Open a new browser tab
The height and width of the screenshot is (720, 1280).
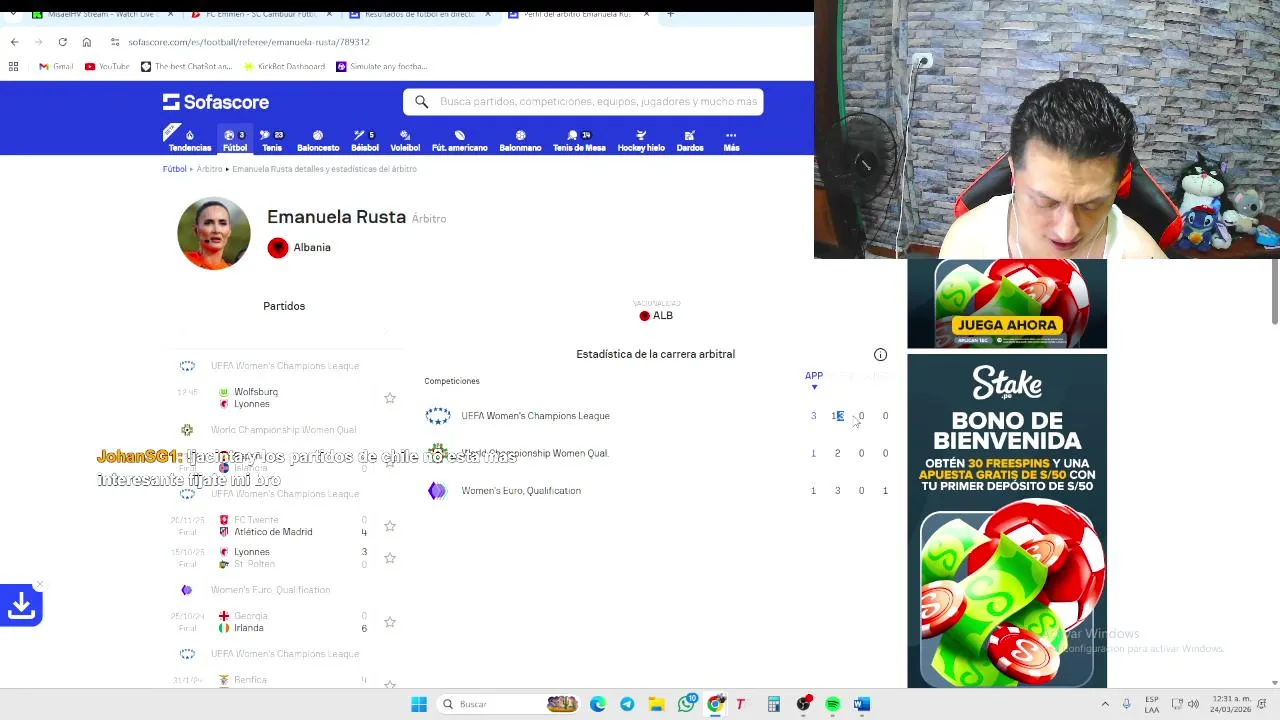coord(670,14)
